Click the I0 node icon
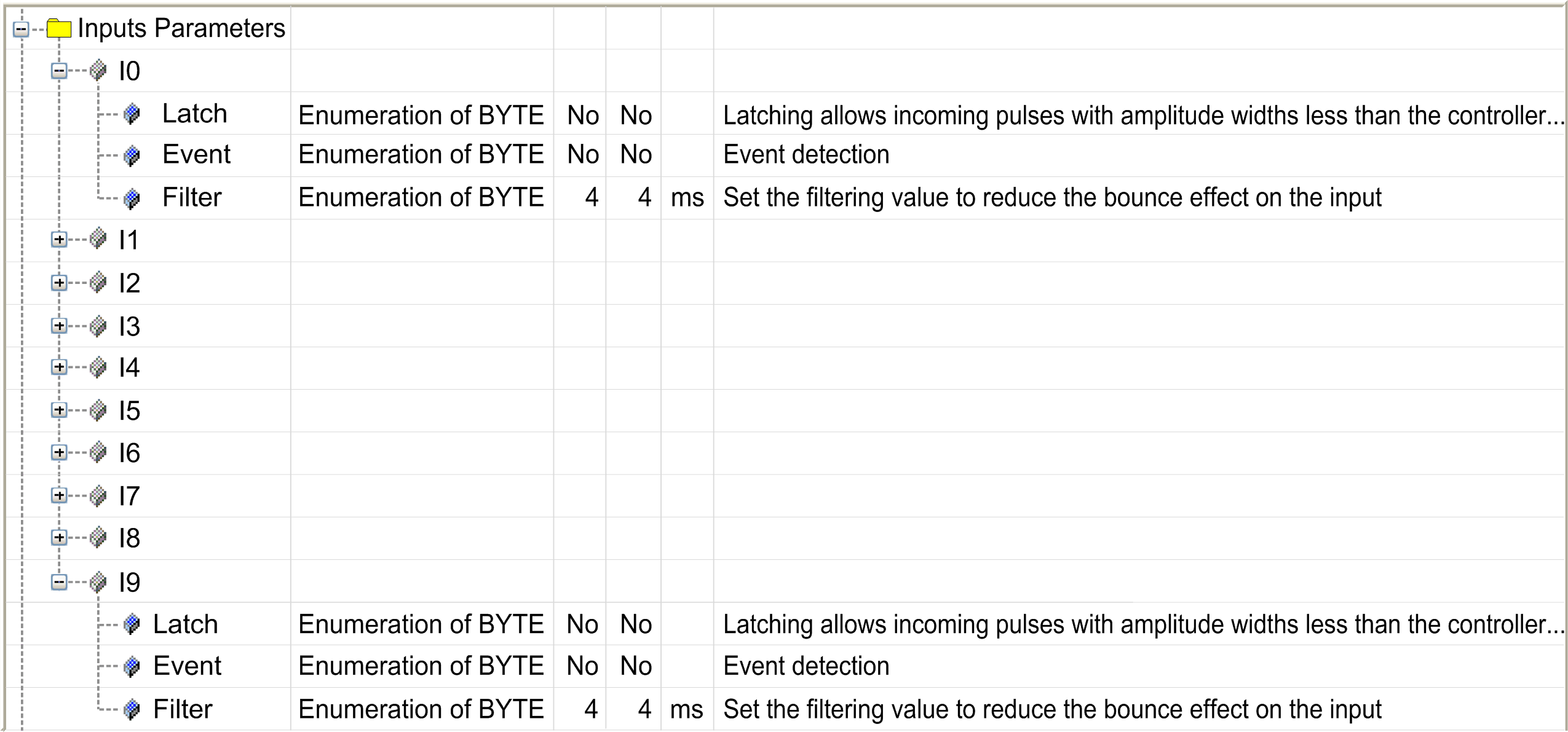The image size is (1568, 732). click(98, 71)
